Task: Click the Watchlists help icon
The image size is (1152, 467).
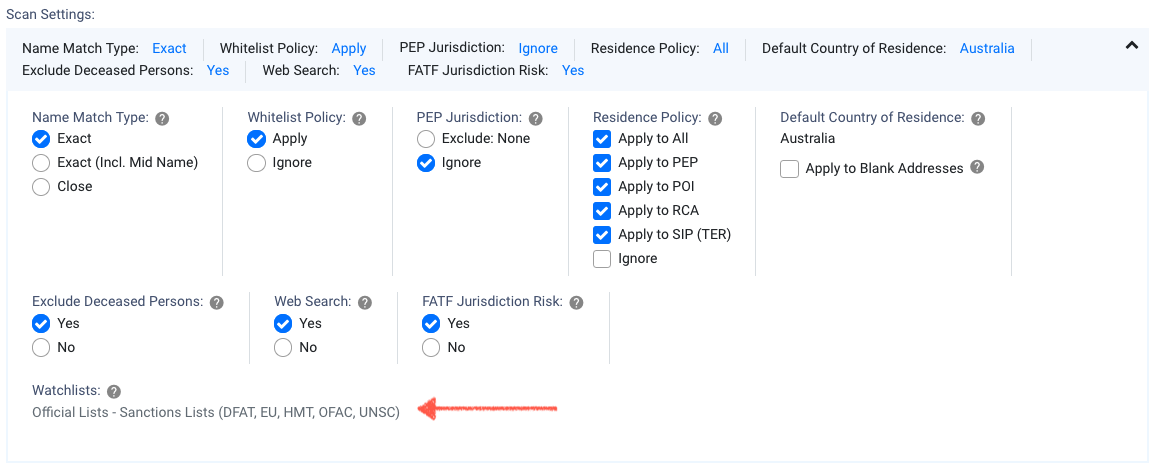Action: click(x=114, y=391)
